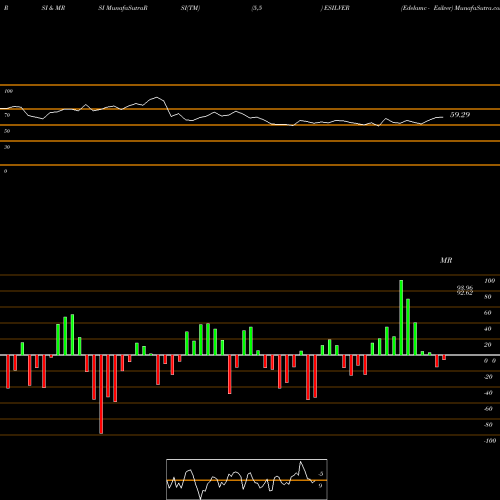This screenshot has width=500, height=500.
Task: Click the MR right axis label 100
Action: (489, 281)
